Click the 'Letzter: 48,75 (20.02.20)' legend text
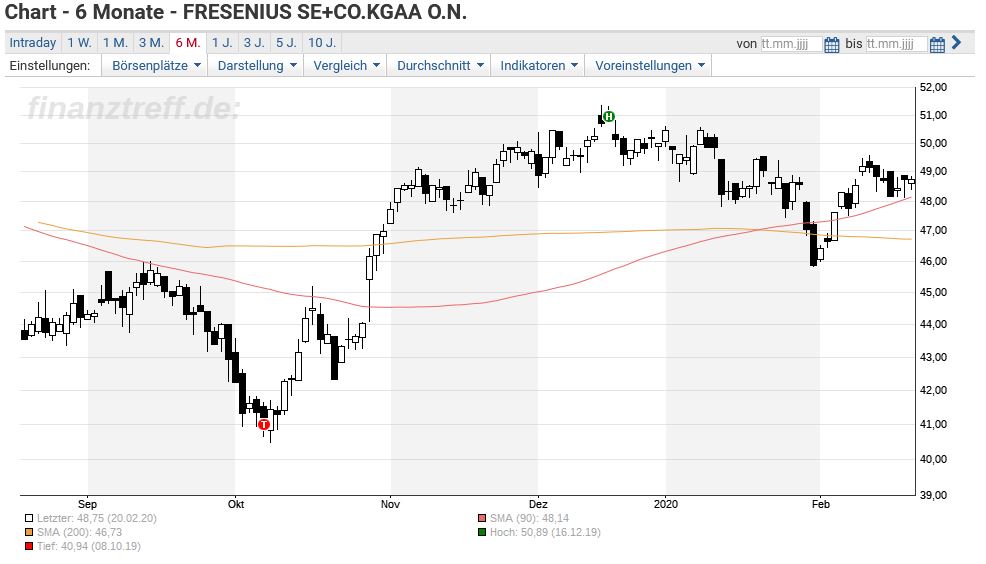986x564 pixels. click(x=97, y=519)
